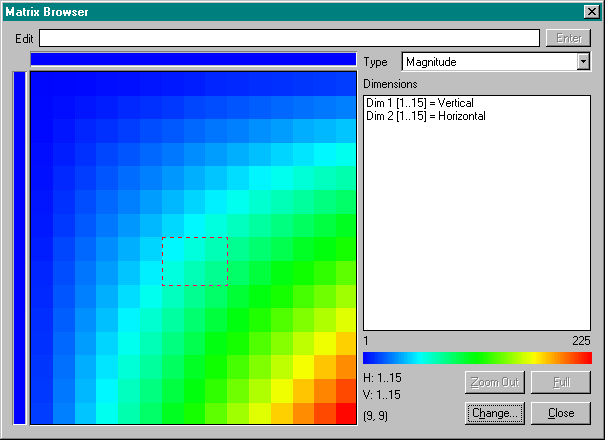605x440 pixels.
Task: Click the Edit input field
Action: (x=289, y=38)
